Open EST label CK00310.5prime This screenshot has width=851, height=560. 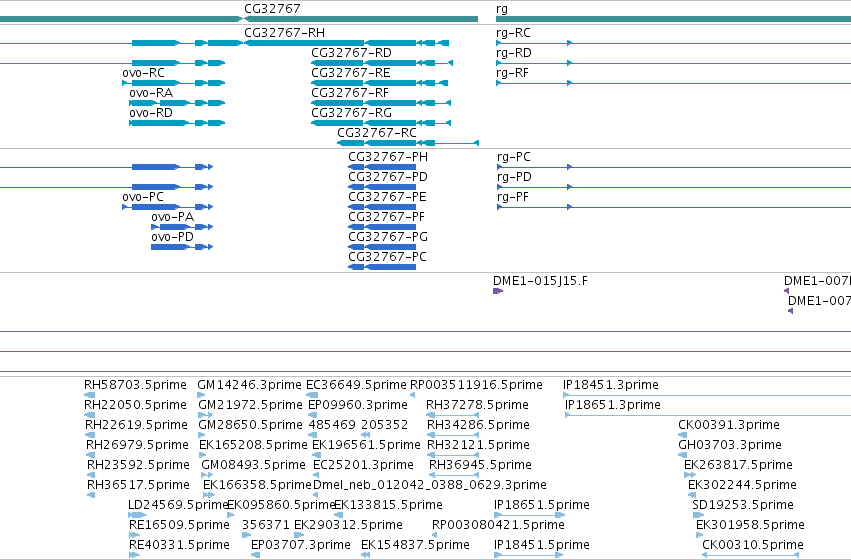pyautogui.click(x=753, y=545)
